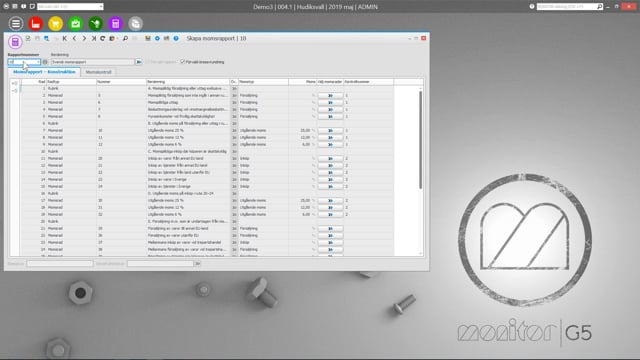Click the blue help toolbar icon
Viewport: 640px width, 360px height.
point(176,38)
